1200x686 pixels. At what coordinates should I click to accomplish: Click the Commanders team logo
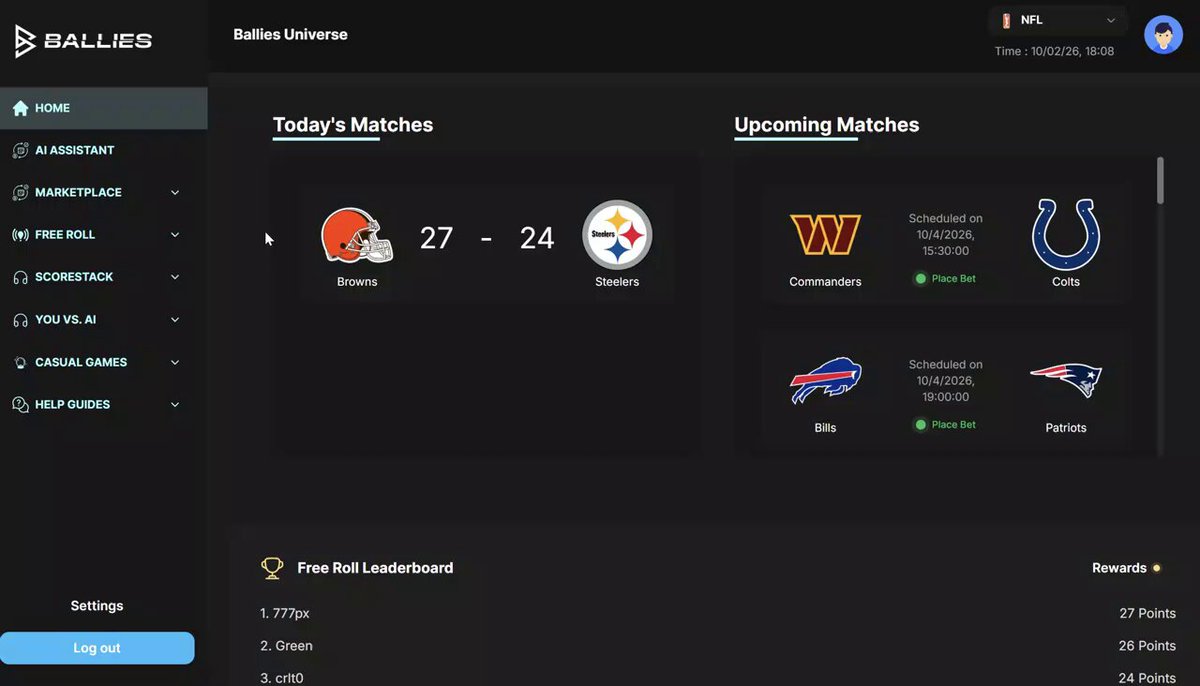[825, 235]
